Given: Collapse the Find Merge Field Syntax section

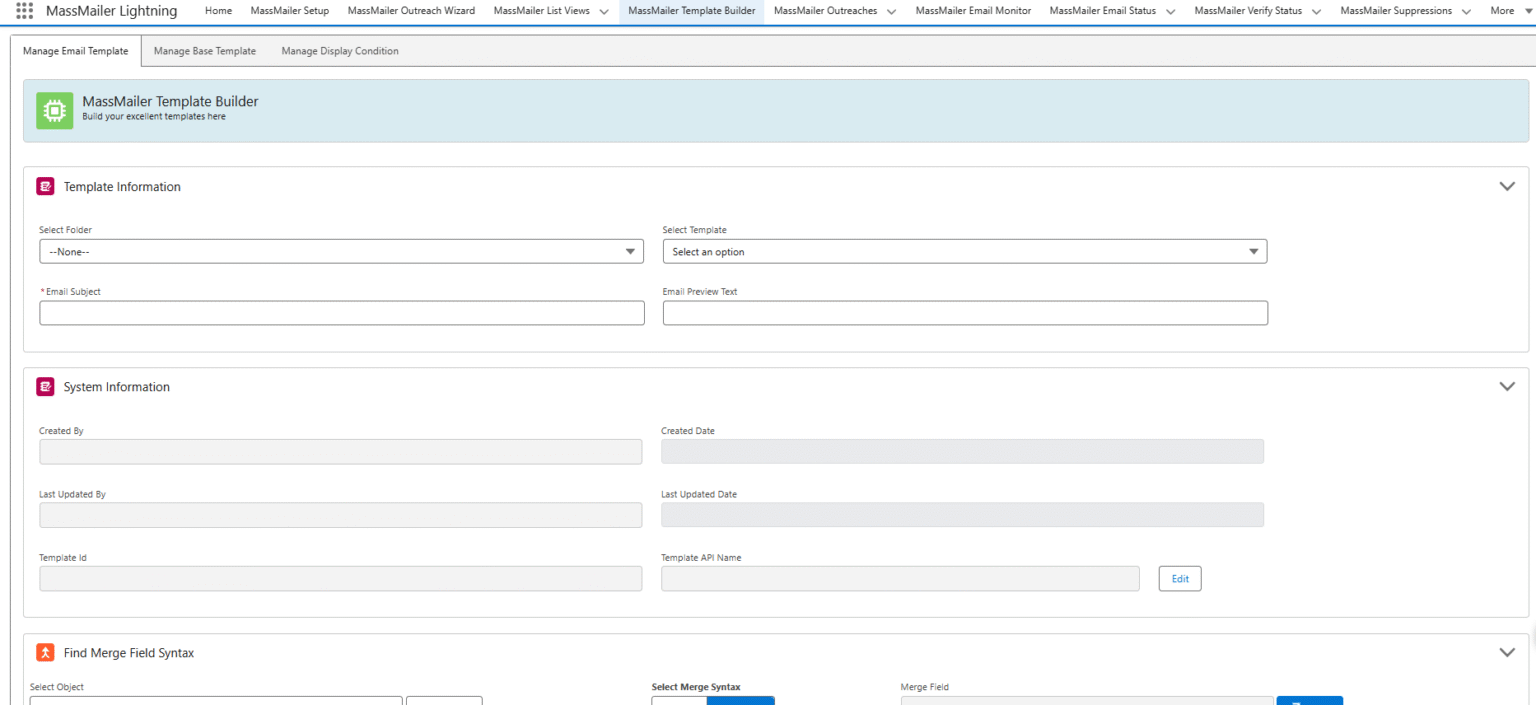Looking at the screenshot, I should pos(1507,652).
